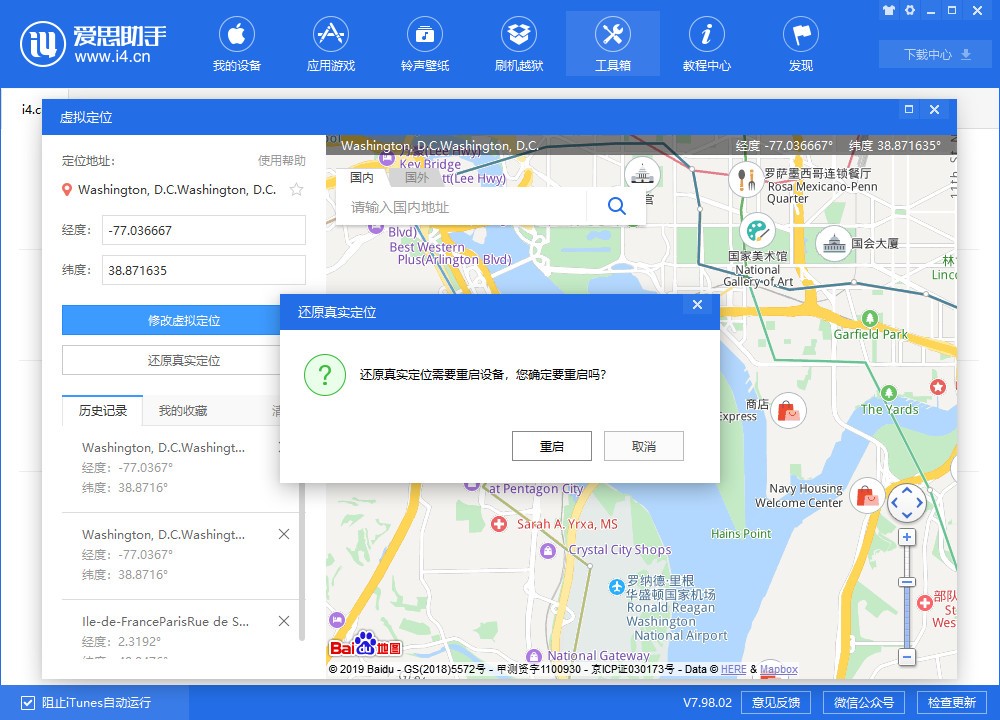Click the map search magnifier icon
Image resolution: width=1000 pixels, height=720 pixels.
[616, 207]
